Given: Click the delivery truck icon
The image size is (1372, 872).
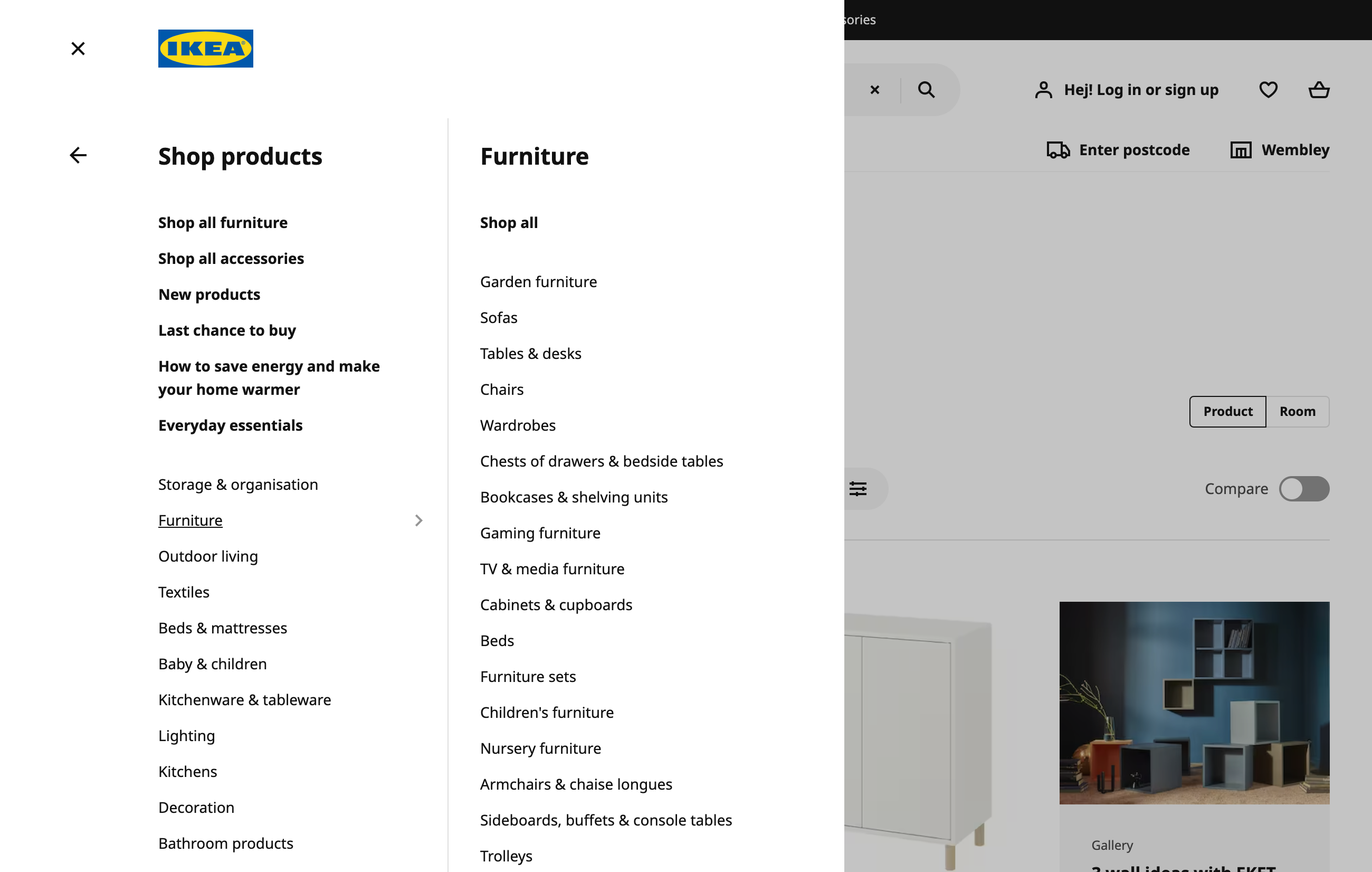Looking at the screenshot, I should (1057, 150).
